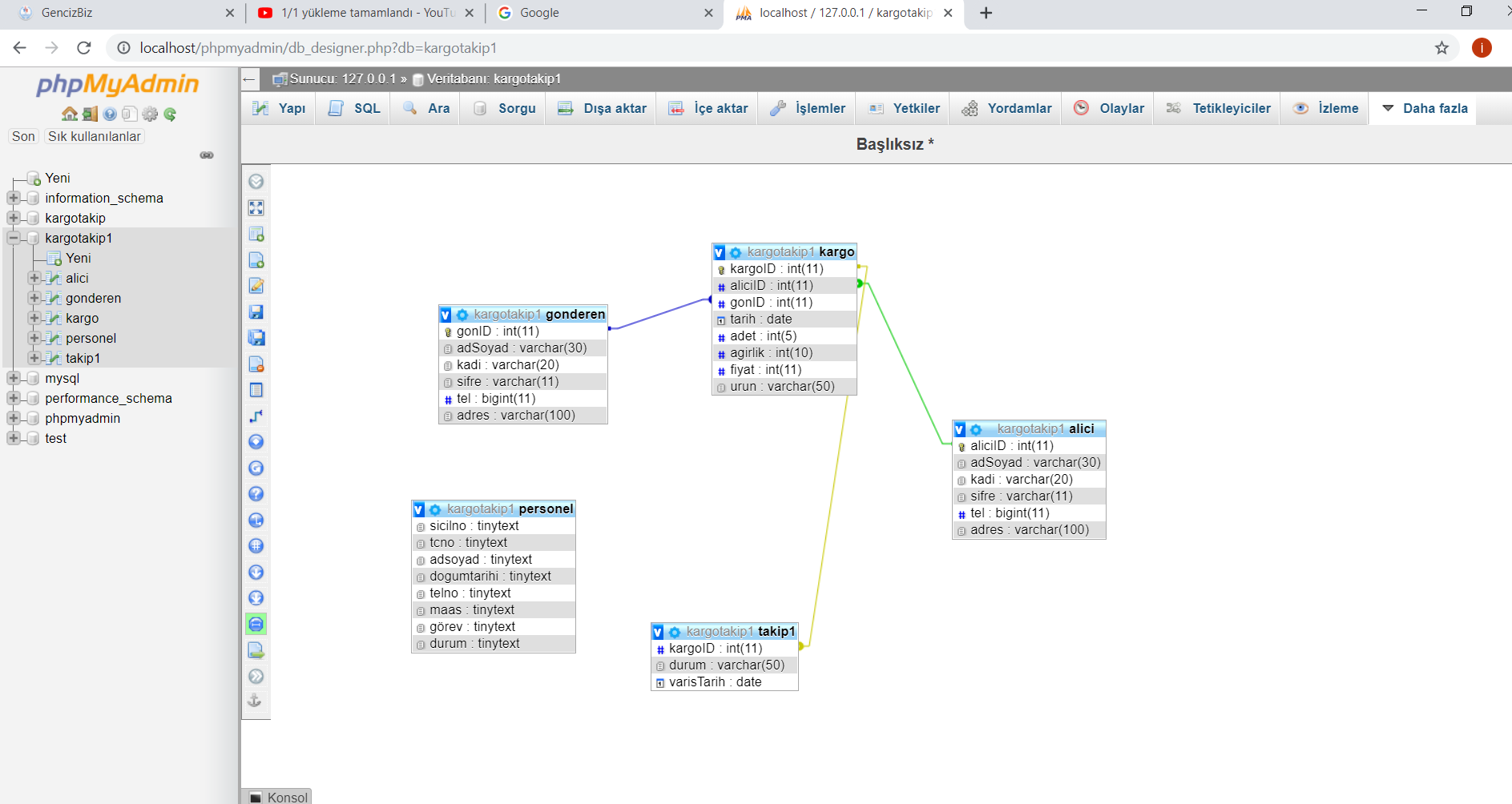Click the Sık kullanılanlar button
The image size is (1512, 804).
pyautogui.click(x=95, y=136)
